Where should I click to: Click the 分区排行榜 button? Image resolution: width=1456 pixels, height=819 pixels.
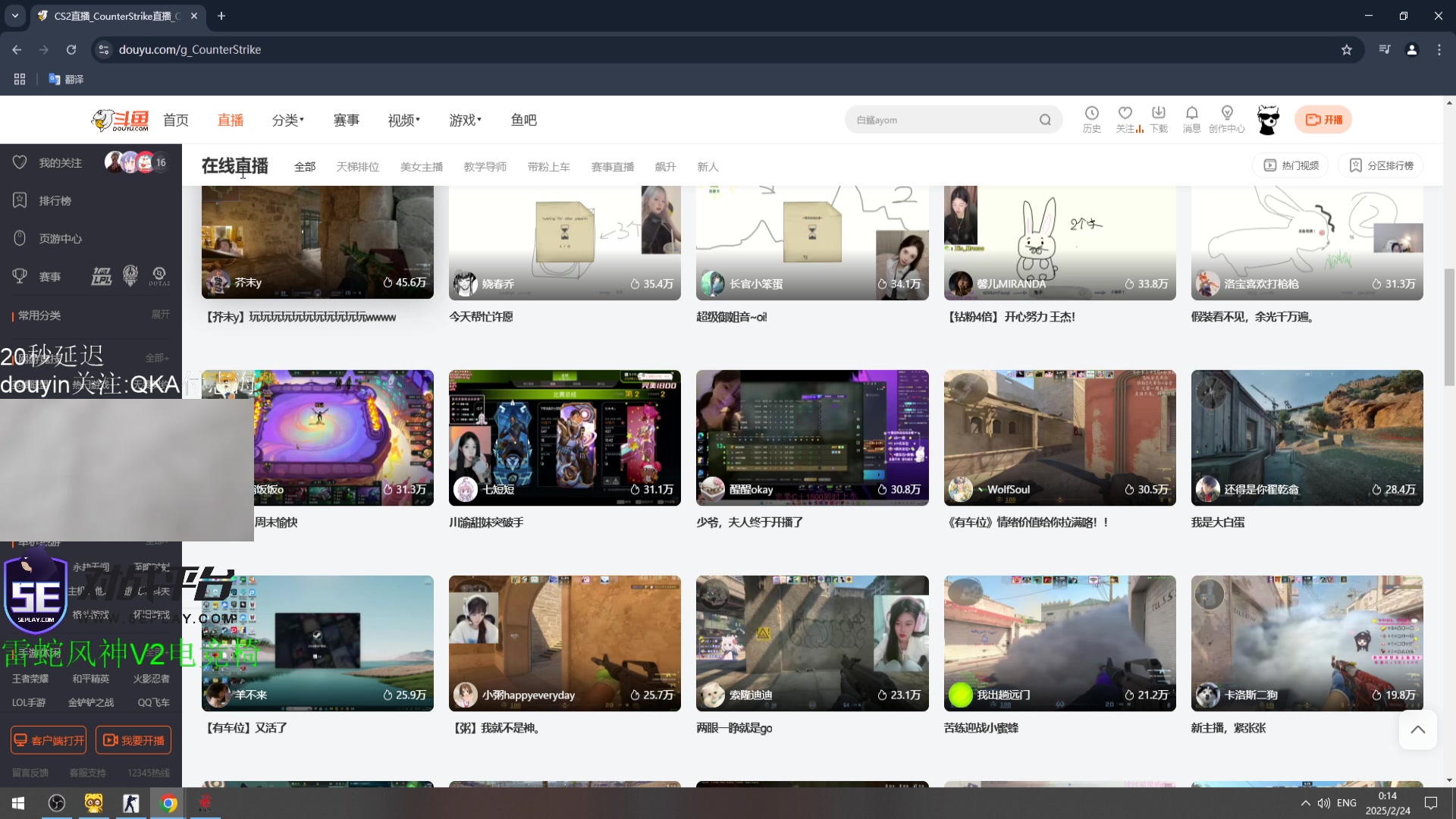pyautogui.click(x=1380, y=165)
